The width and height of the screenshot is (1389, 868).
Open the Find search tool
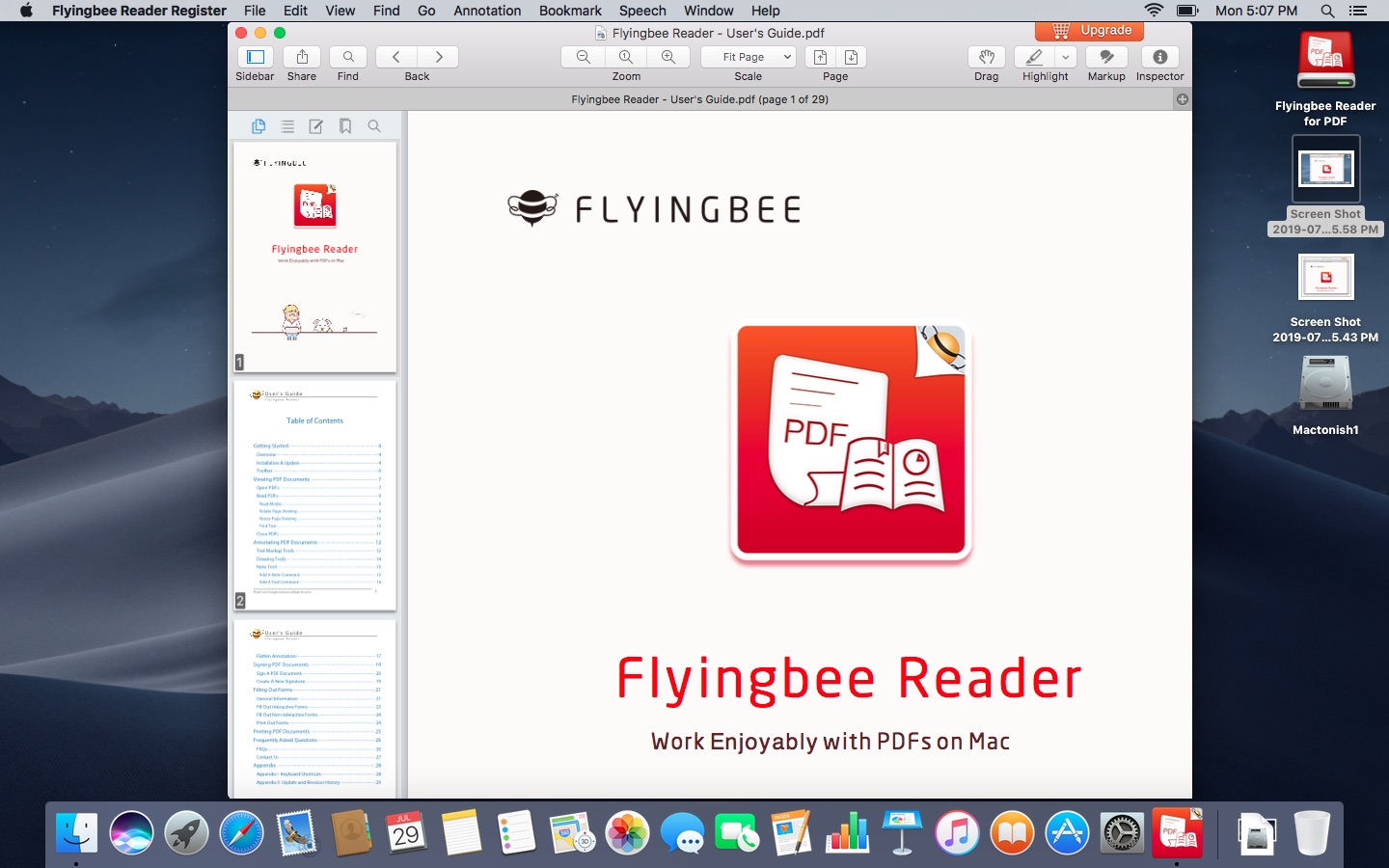coord(348,57)
